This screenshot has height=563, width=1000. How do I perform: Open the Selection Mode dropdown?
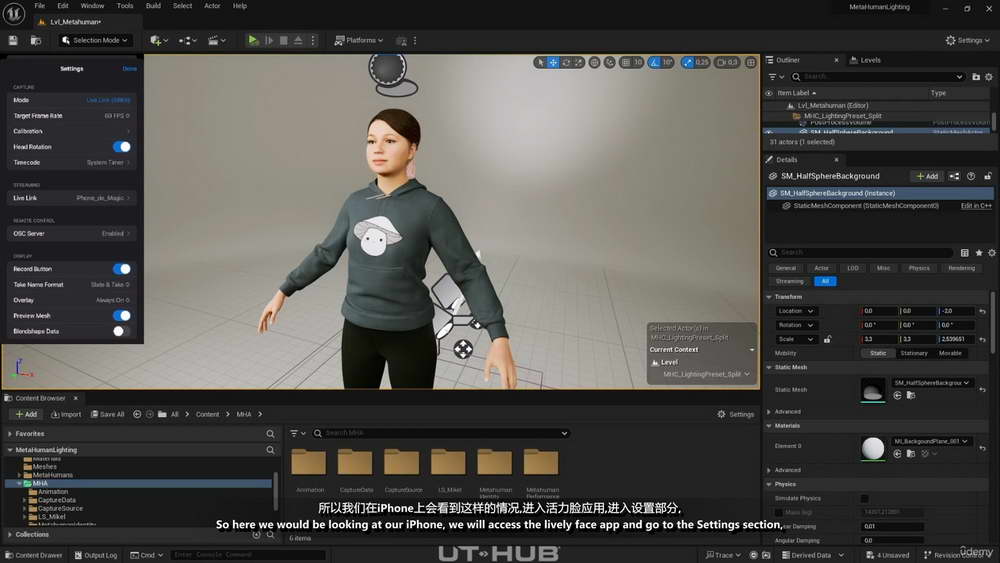(x=97, y=40)
